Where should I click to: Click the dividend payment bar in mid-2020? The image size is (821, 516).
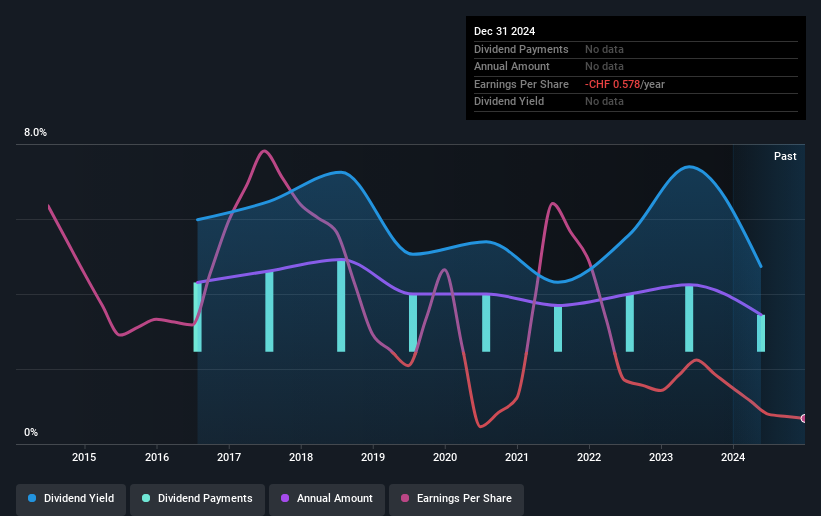click(486, 323)
